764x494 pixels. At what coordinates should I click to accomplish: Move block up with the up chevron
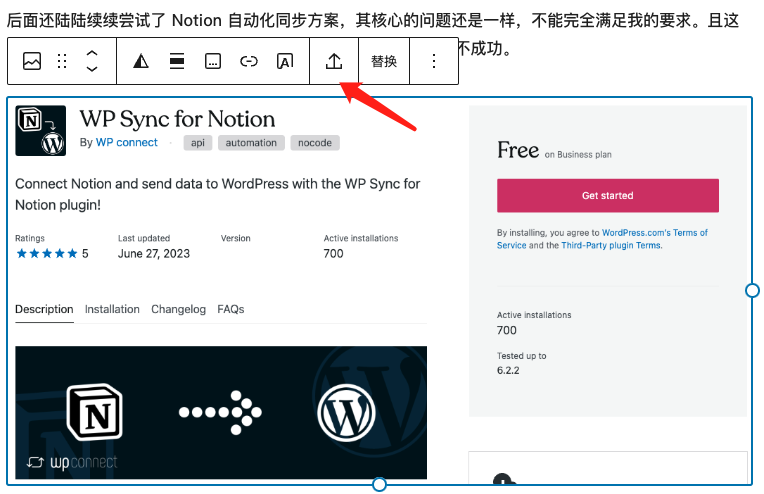click(x=92, y=53)
